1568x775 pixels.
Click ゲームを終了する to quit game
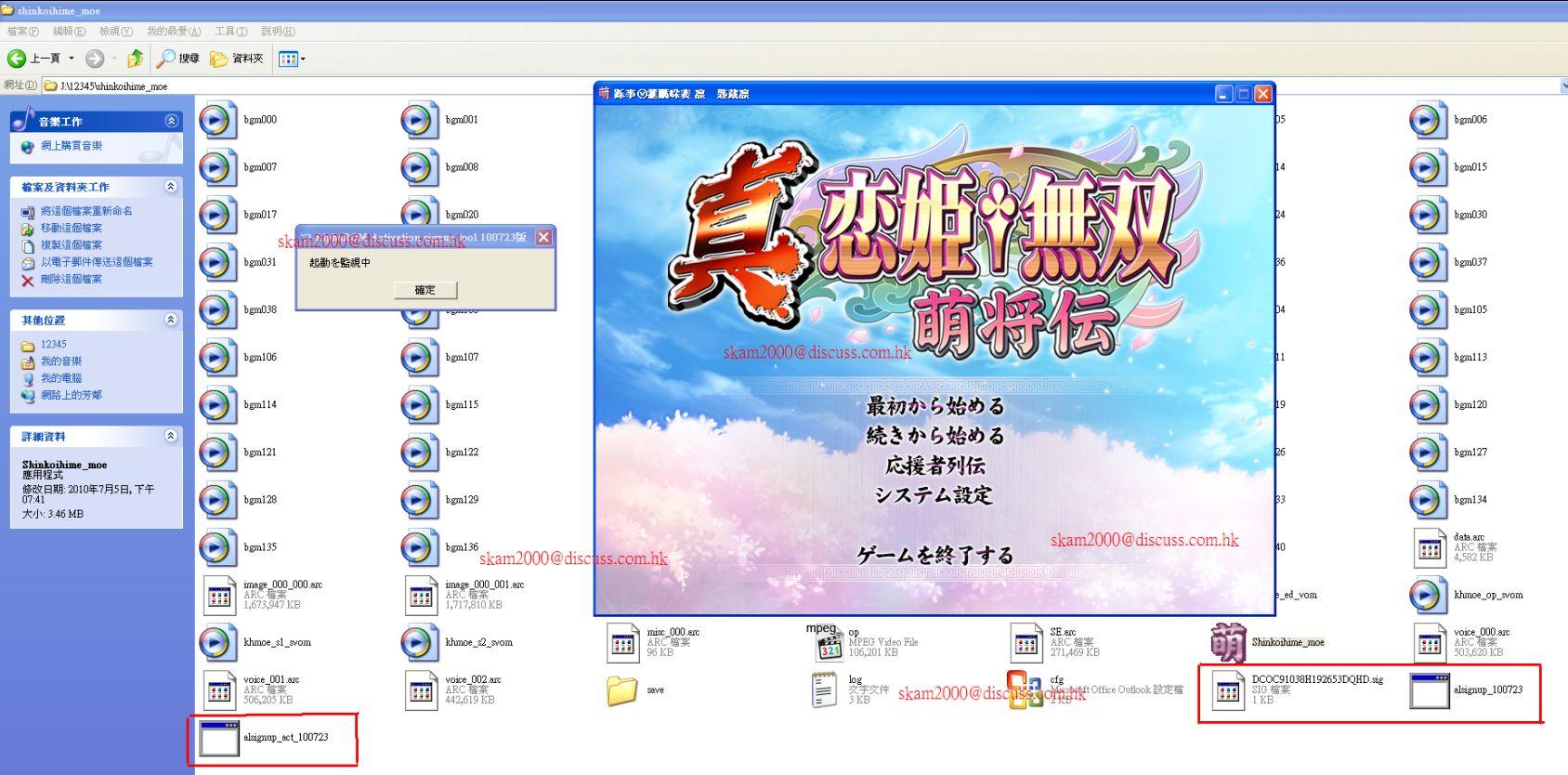934,556
